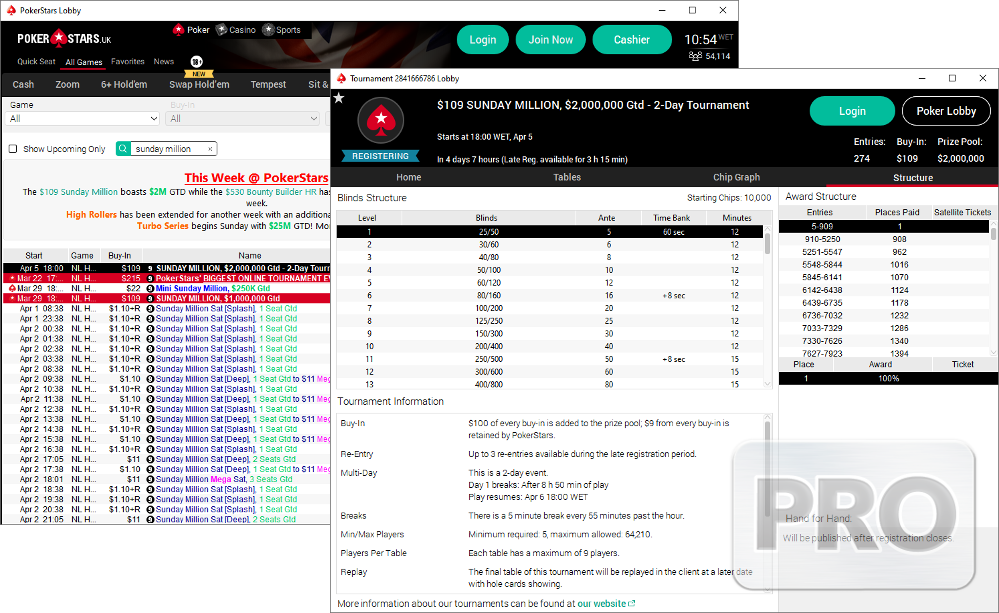
Task: Select the Sports product icon in the lobby header
Action: coord(268,29)
